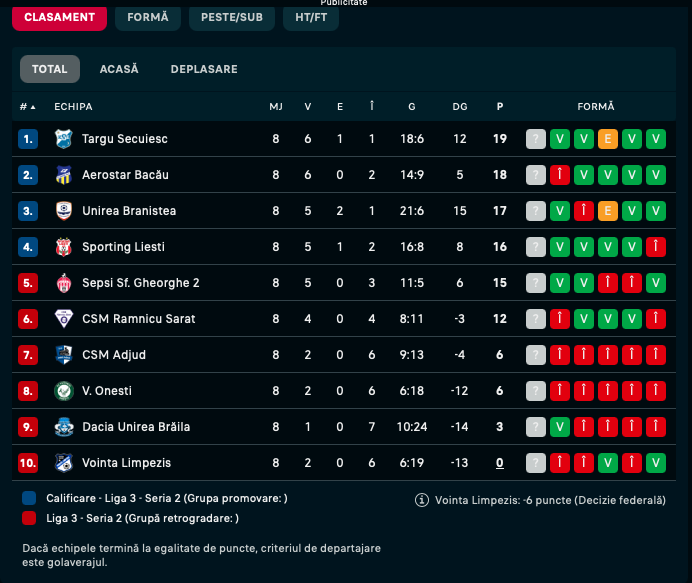Switch to the DEPLASARE standings filter
Viewport: 692px width, 583px height.
(204, 69)
